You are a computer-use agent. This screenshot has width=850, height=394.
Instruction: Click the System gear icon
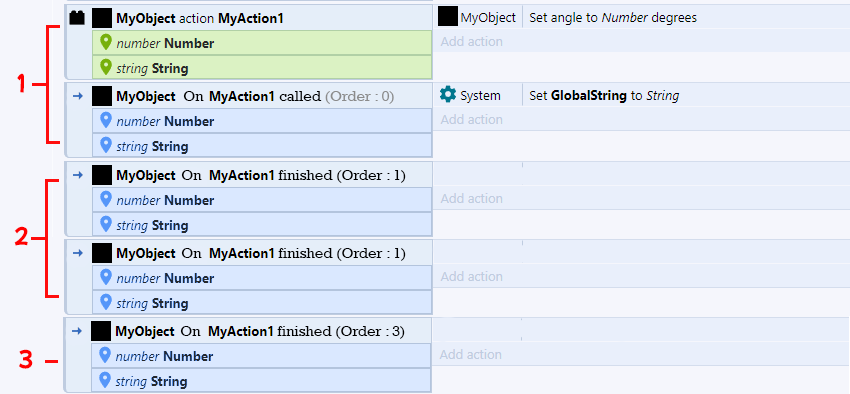[x=448, y=95]
